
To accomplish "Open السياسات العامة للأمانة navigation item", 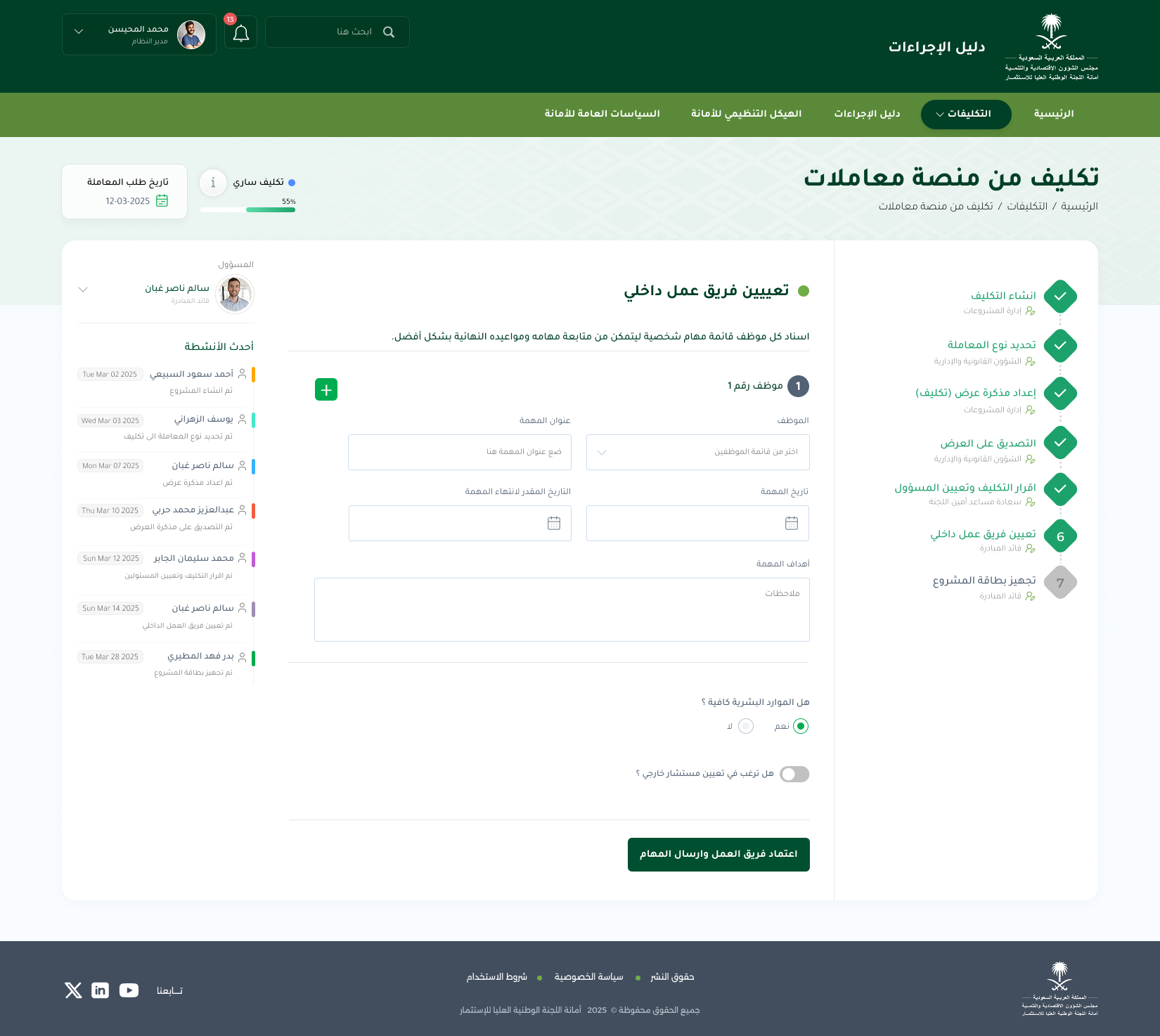I will click(x=602, y=114).
